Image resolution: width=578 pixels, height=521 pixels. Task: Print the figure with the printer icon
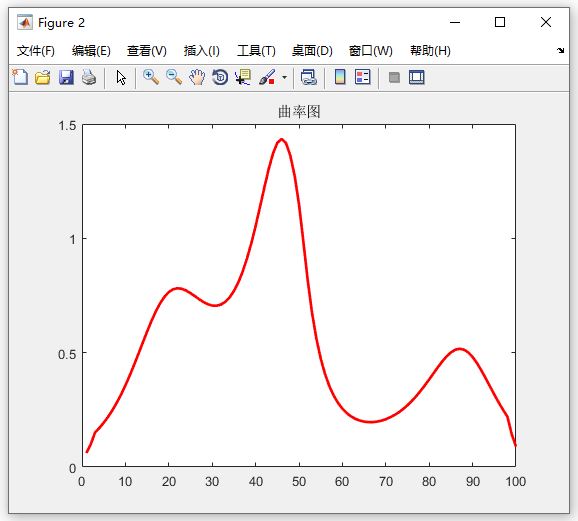click(x=89, y=77)
